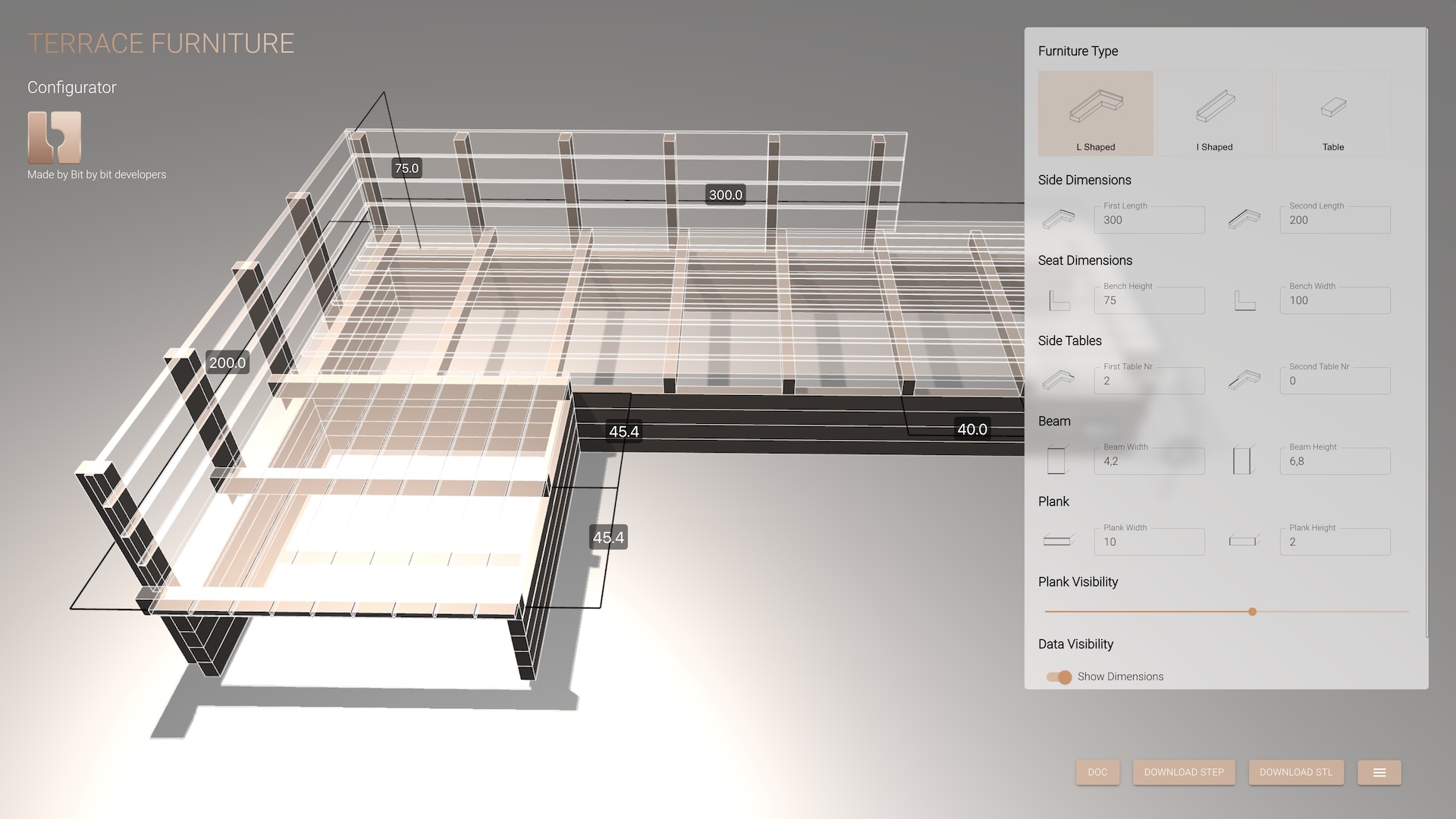Focus the First Length input field
1456x819 pixels.
tap(1149, 219)
